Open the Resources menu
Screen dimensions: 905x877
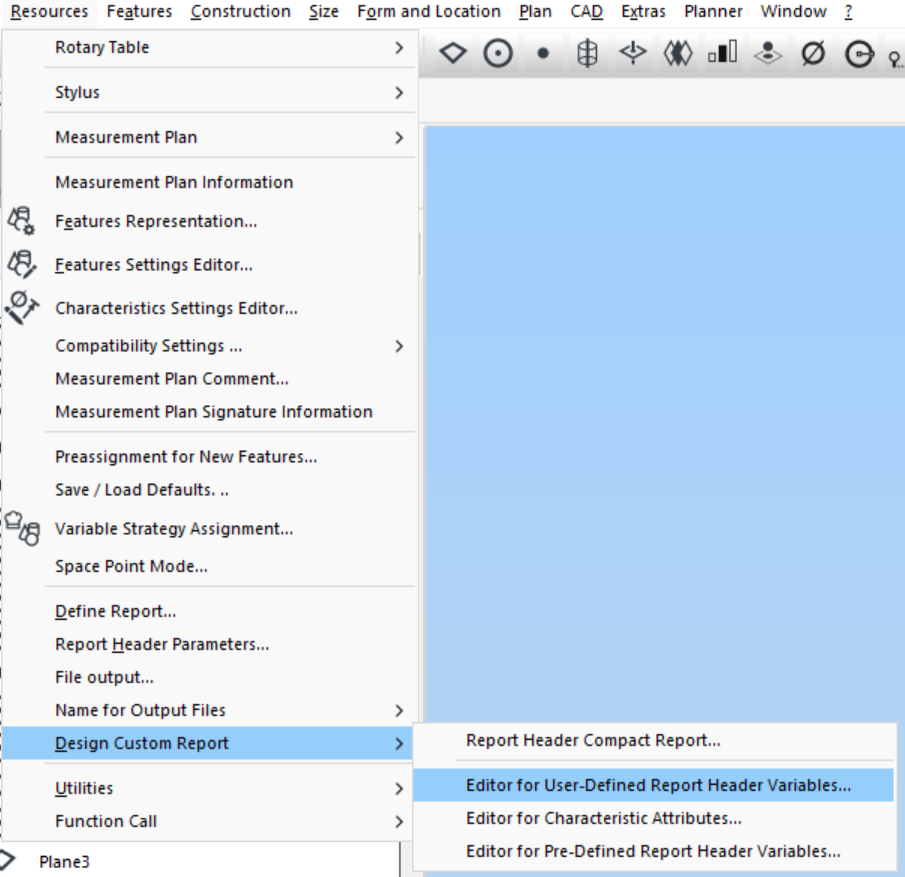pyautogui.click(x=49, y=12)
